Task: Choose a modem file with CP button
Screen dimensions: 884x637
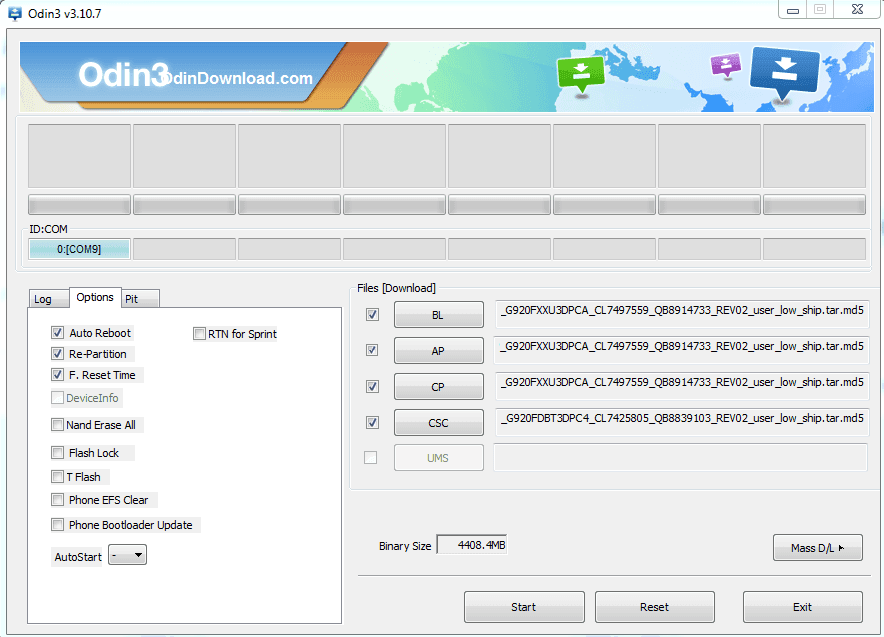Action: (x=439, y=387)
